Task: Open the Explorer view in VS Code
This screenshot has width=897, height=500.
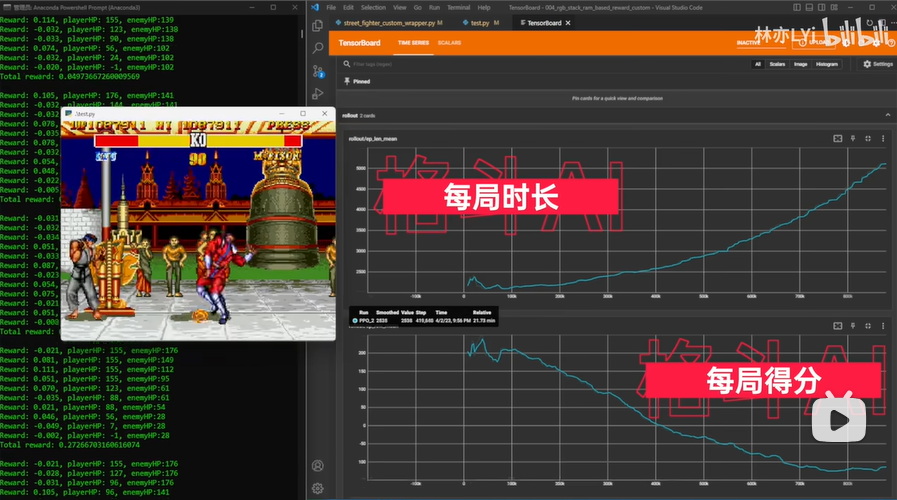Action: tap(317, 26)
